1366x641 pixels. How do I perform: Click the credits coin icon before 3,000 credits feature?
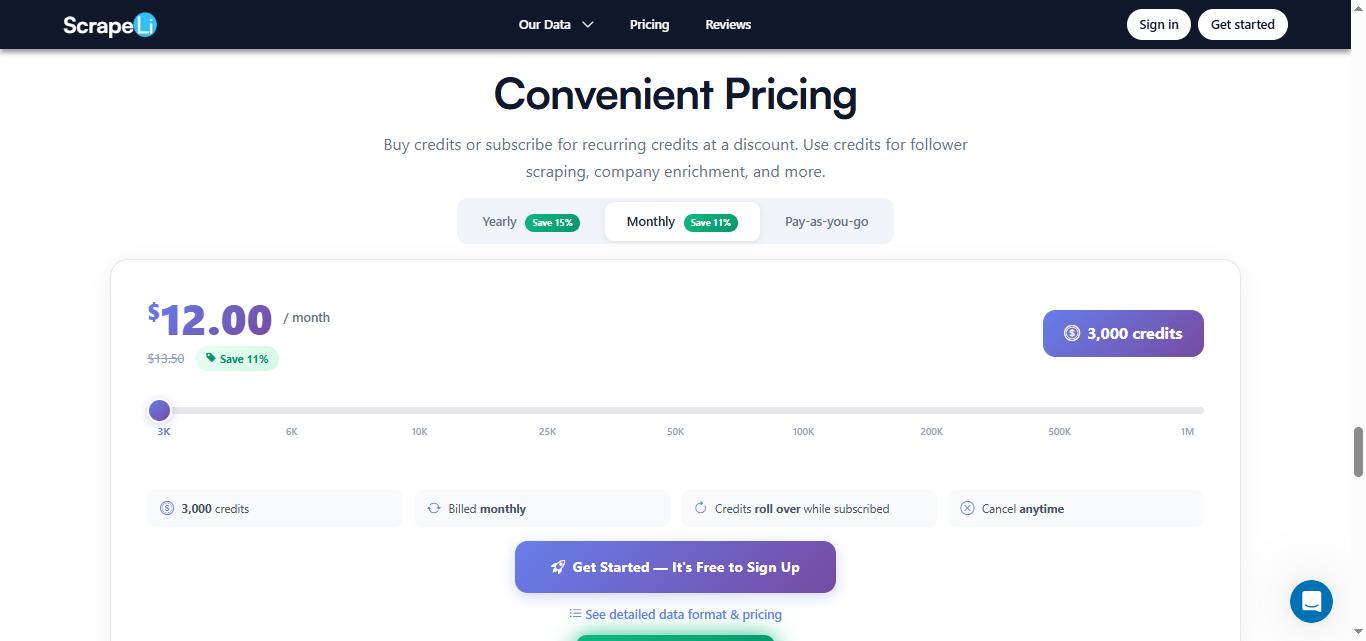click(x=167, y=508)
